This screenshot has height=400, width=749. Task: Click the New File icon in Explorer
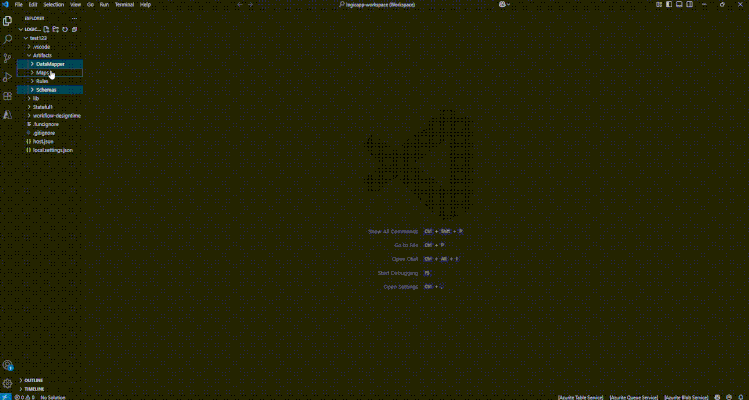coord(46,29)
